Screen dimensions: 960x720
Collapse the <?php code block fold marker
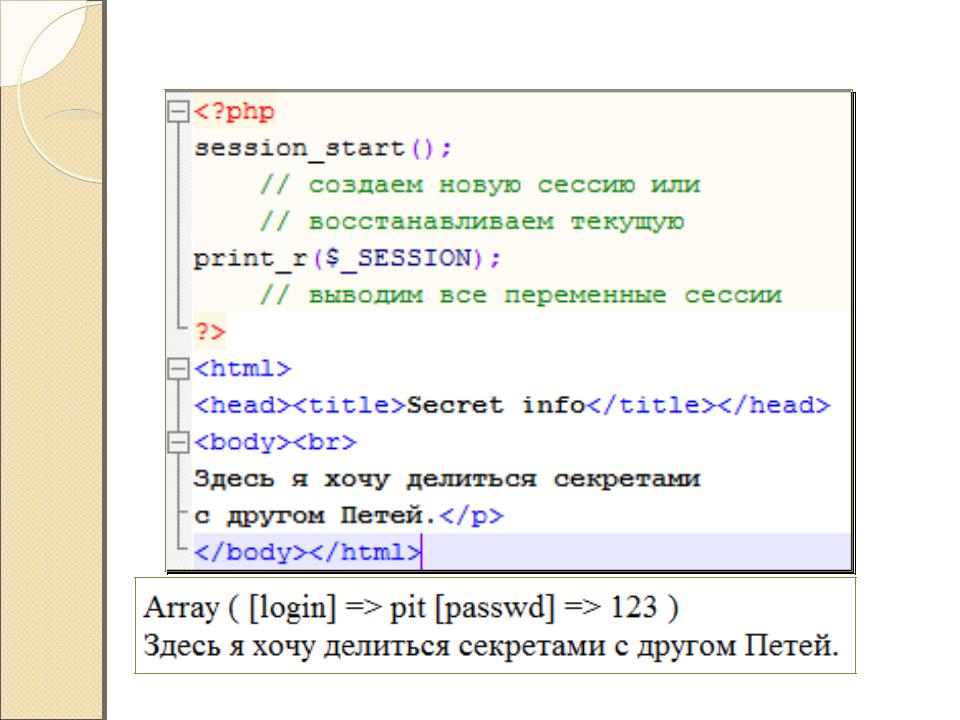click(178, 111)
